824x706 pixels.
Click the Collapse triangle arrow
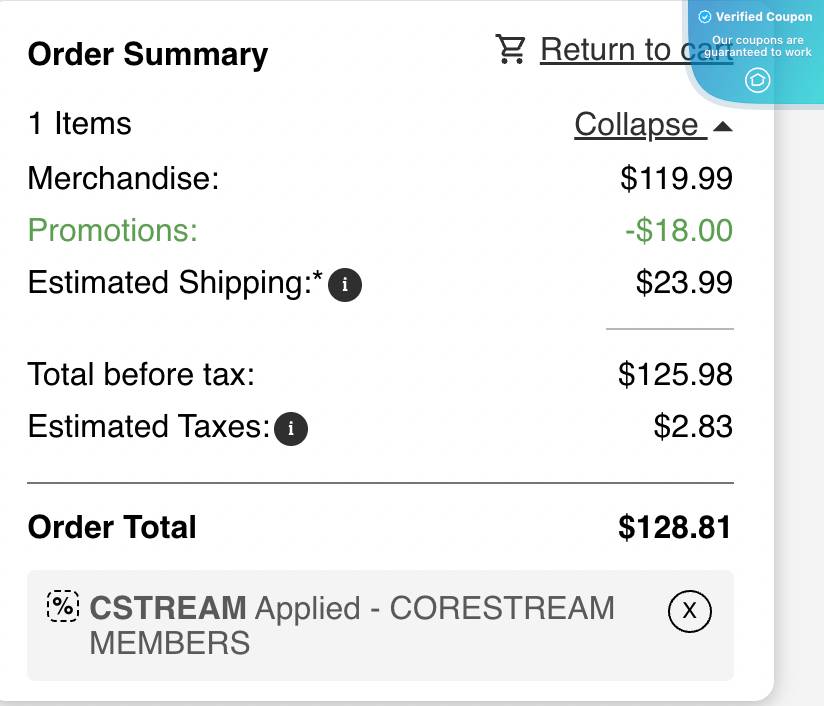pos(723,127)
